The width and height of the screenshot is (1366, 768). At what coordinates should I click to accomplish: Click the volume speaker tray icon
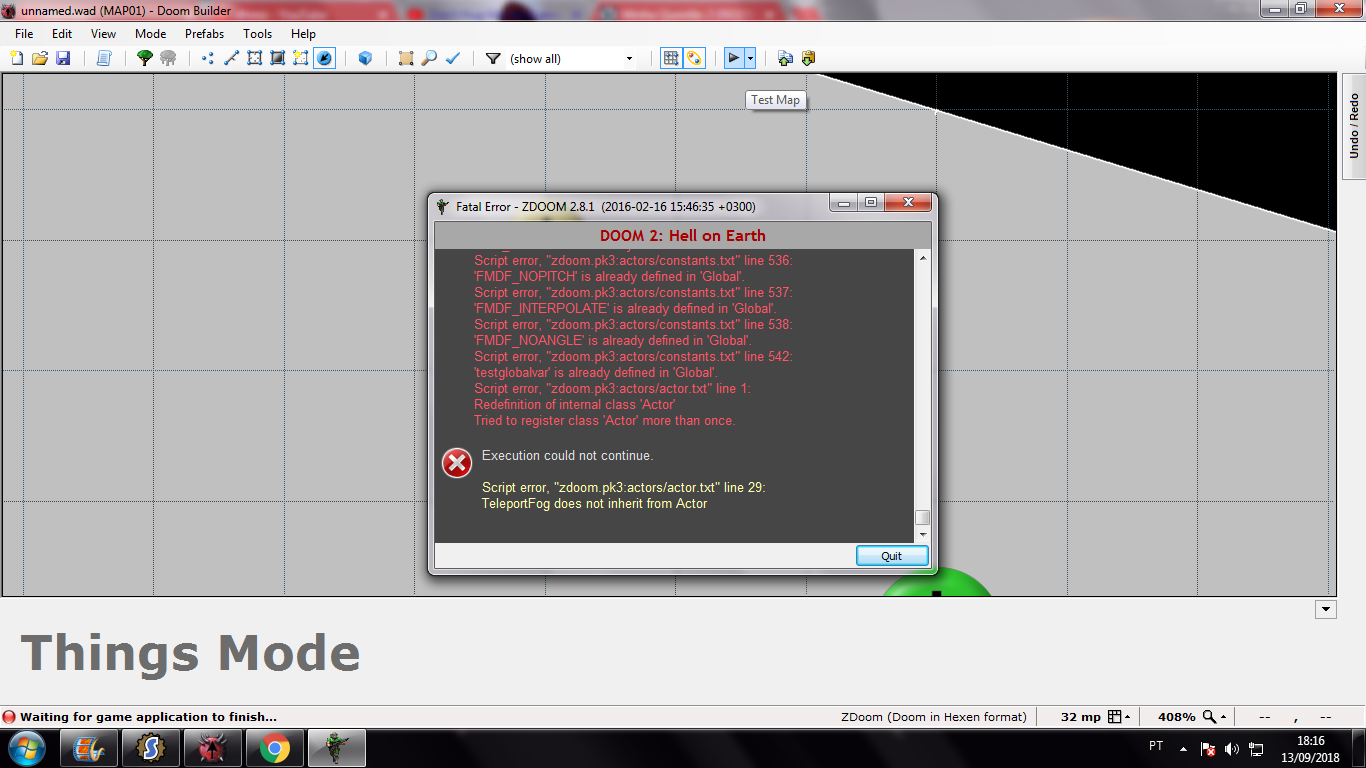coord(1232,748)
